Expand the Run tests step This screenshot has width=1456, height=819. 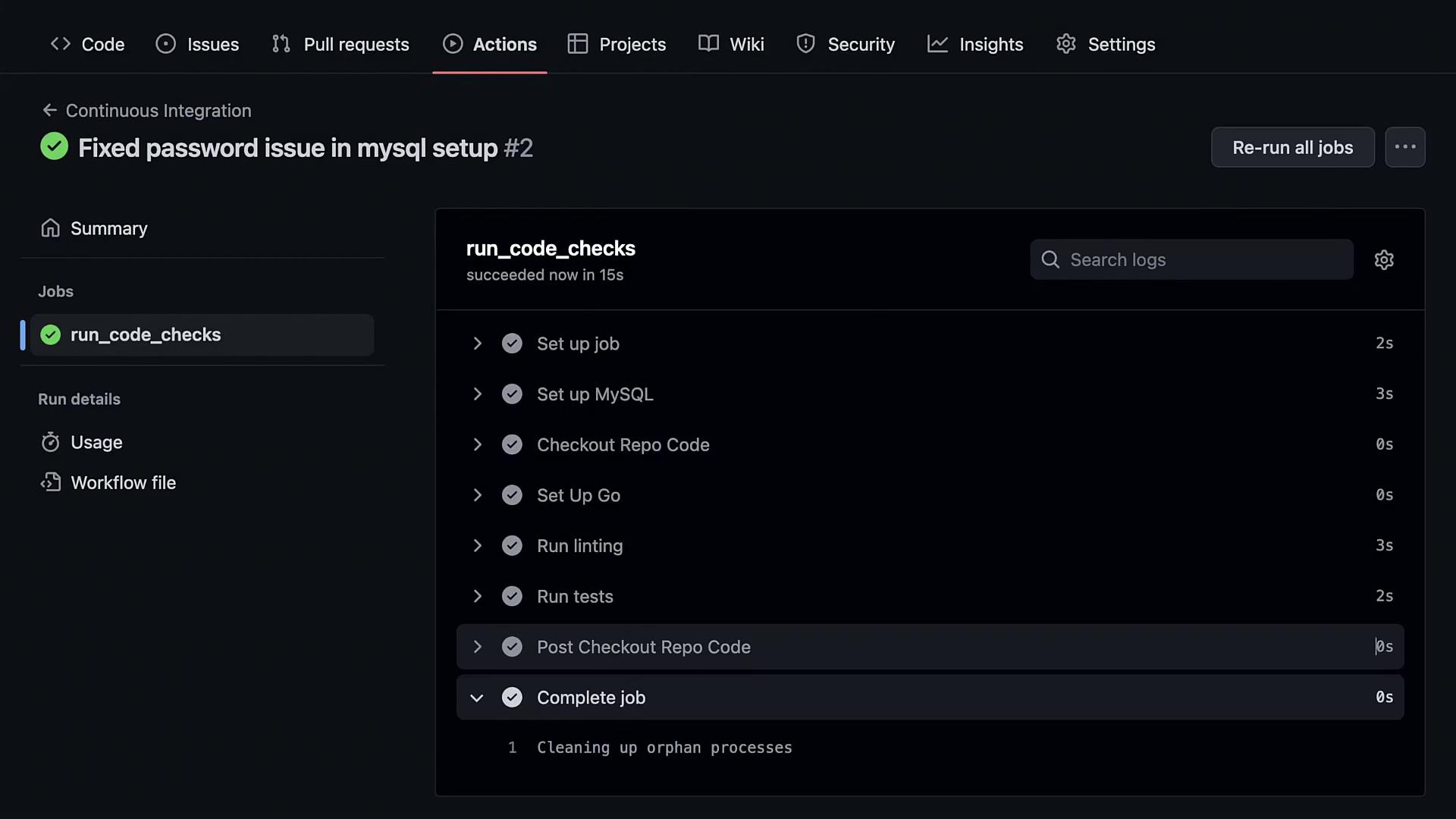477,597
